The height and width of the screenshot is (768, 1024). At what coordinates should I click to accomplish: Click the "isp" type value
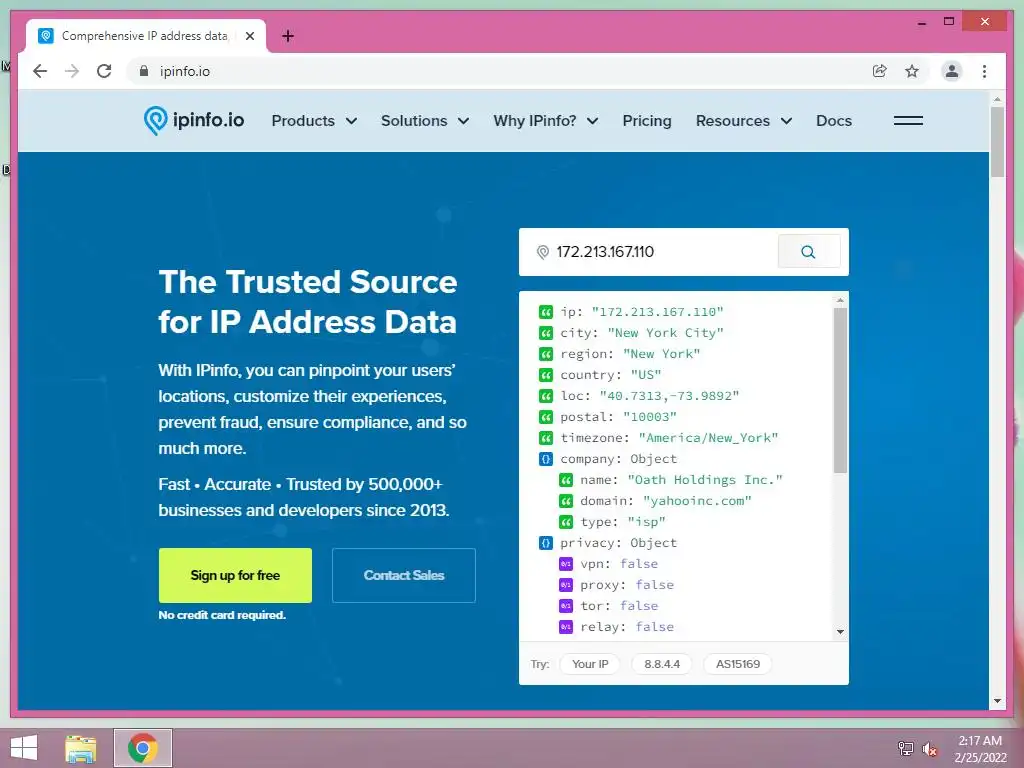click(647, 522)
